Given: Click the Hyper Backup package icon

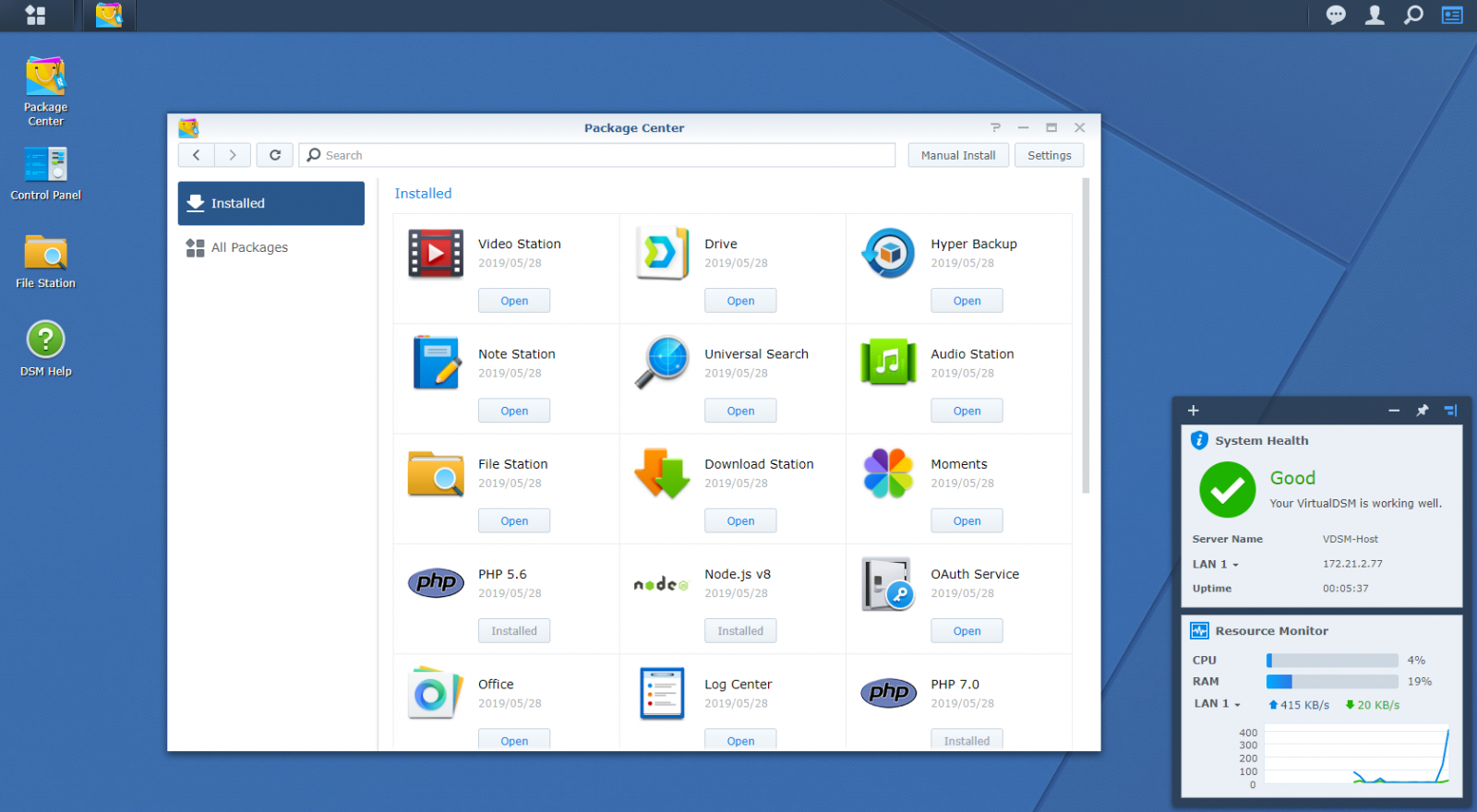Looking at the screenshot, I should click(888, 254).
